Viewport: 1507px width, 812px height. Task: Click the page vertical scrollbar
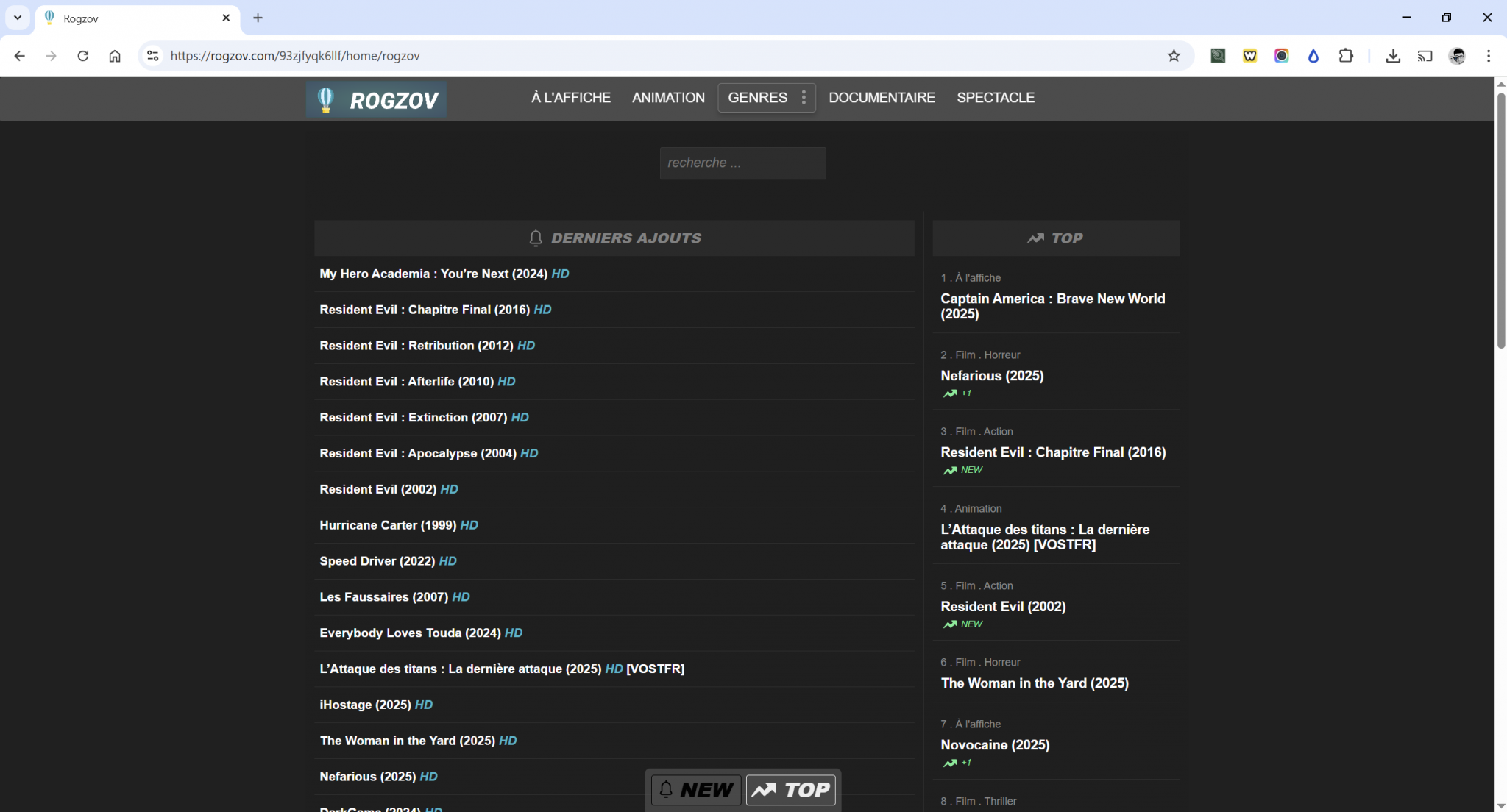1500,221
